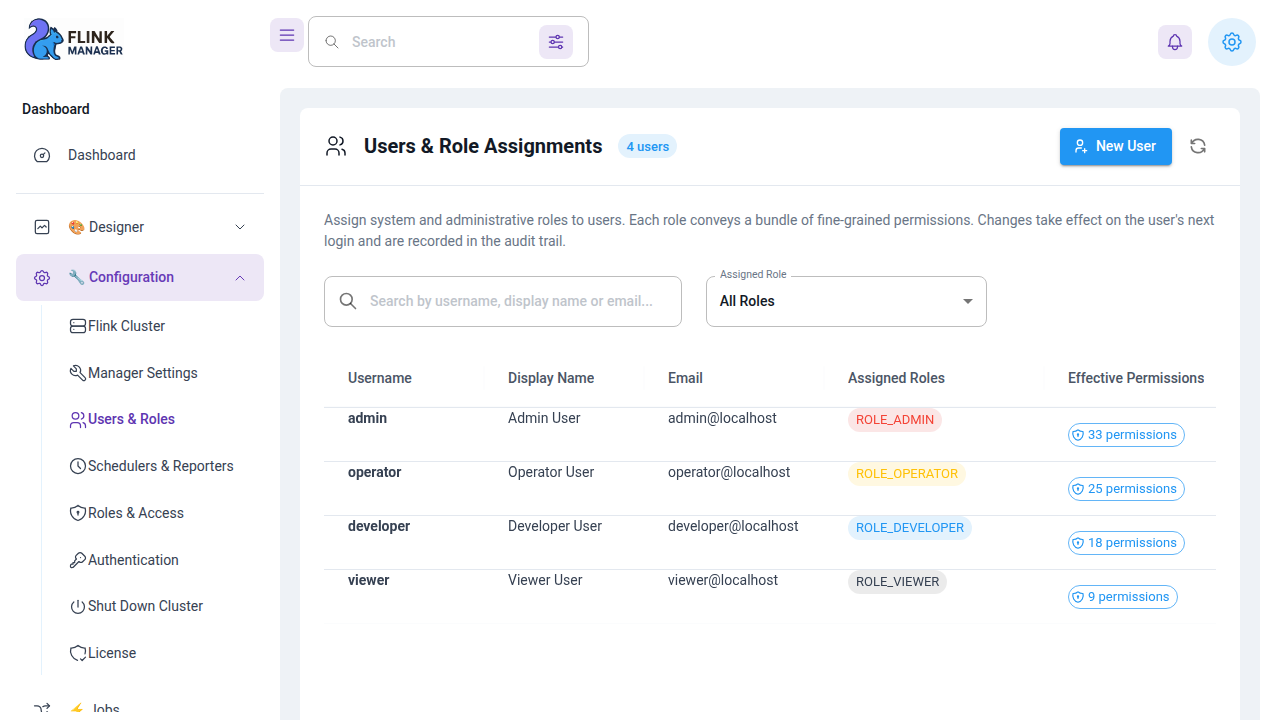The width and height of the screenshot is (1280, 720).
Task: Open the search filter options icon
Action: coord(556,42)
